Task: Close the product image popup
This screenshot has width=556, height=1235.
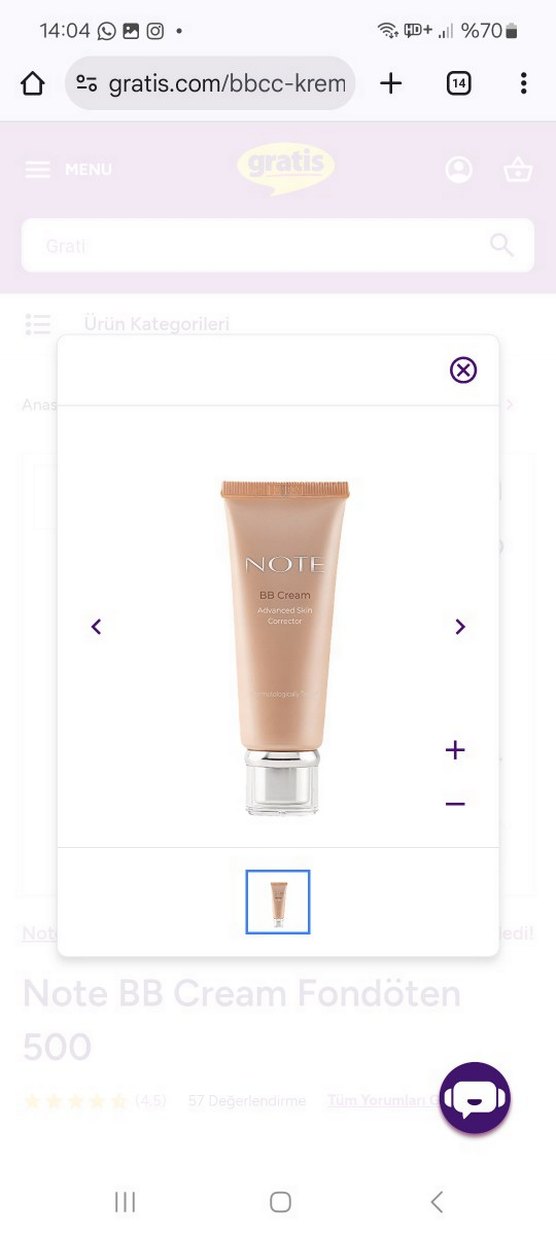Action: [x=463, y=370]
